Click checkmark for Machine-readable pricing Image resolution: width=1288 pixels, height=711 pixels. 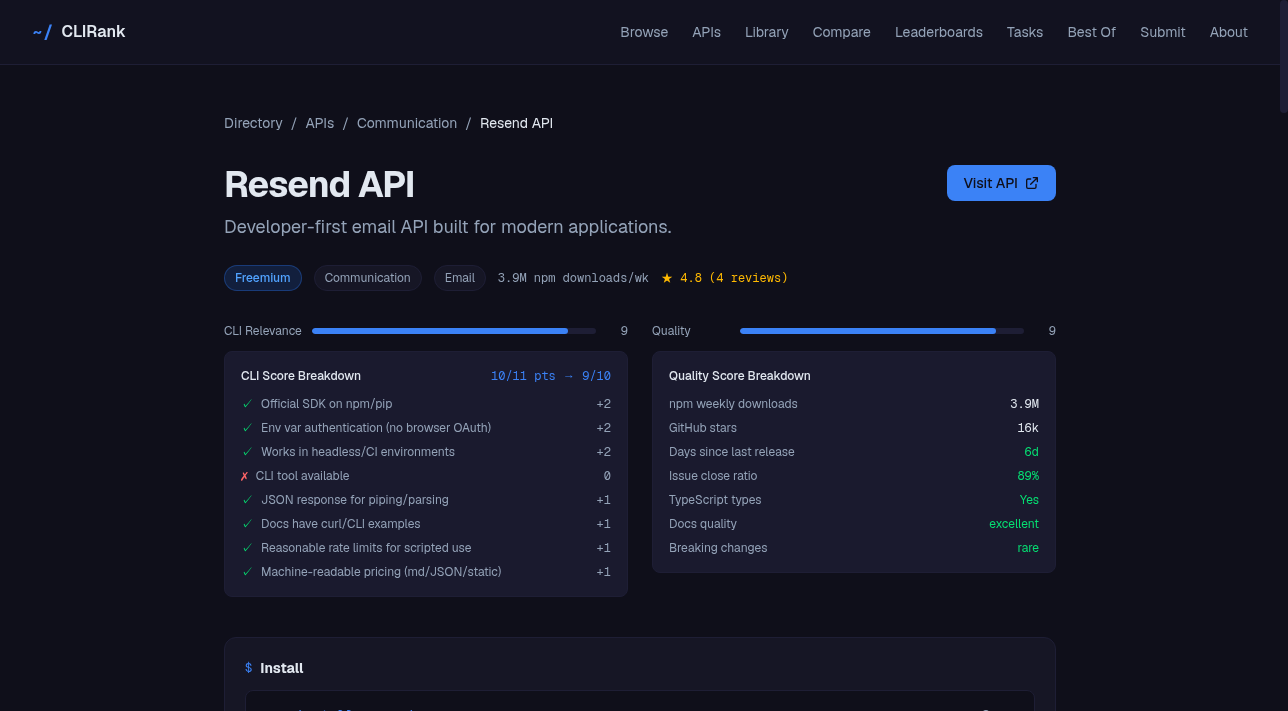pyautogui.click(x=247, y=572)
